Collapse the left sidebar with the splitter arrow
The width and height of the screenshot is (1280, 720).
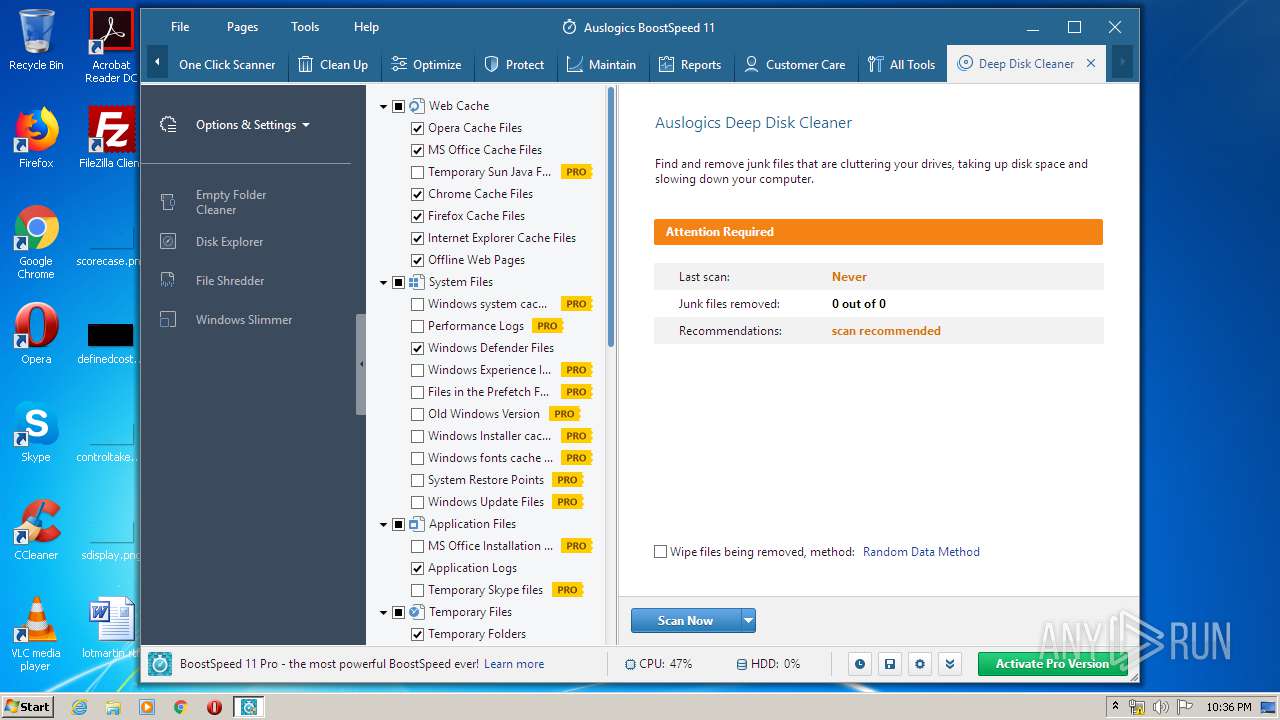click(361, 364)
